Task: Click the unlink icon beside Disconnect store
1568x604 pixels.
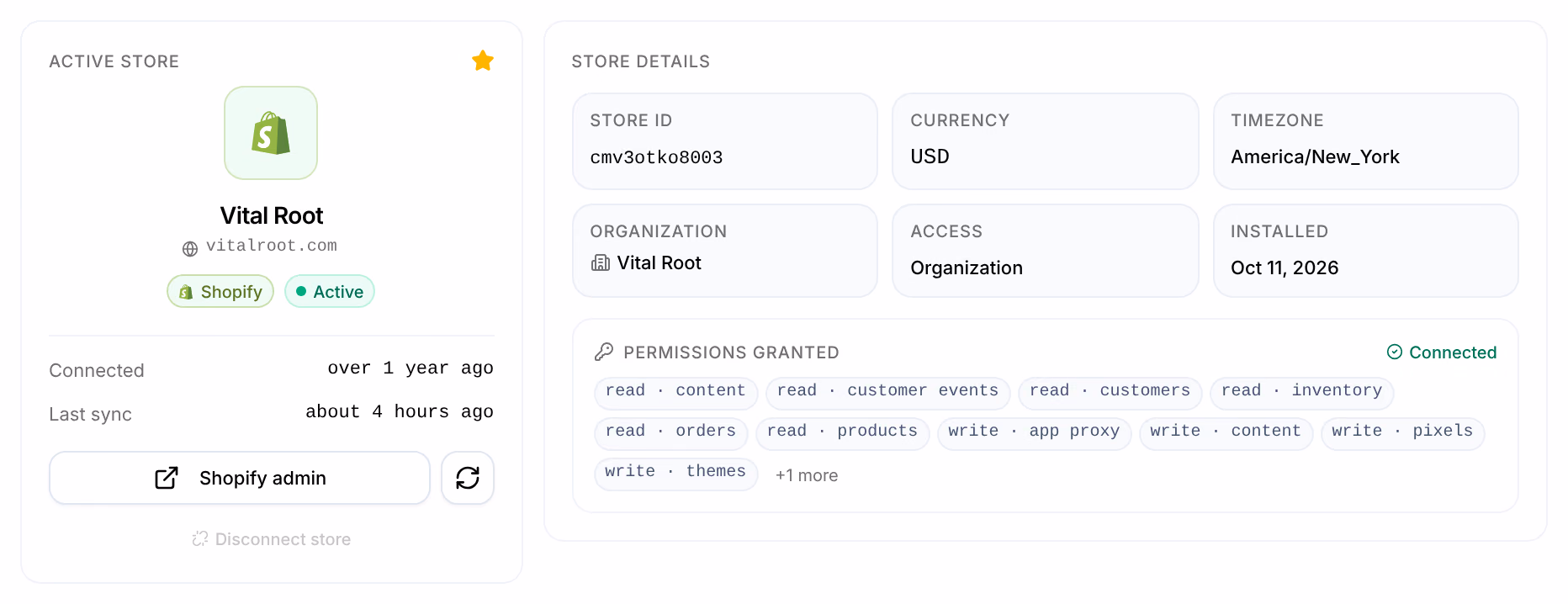Action: pyautogui.click(x=200, y=538)
